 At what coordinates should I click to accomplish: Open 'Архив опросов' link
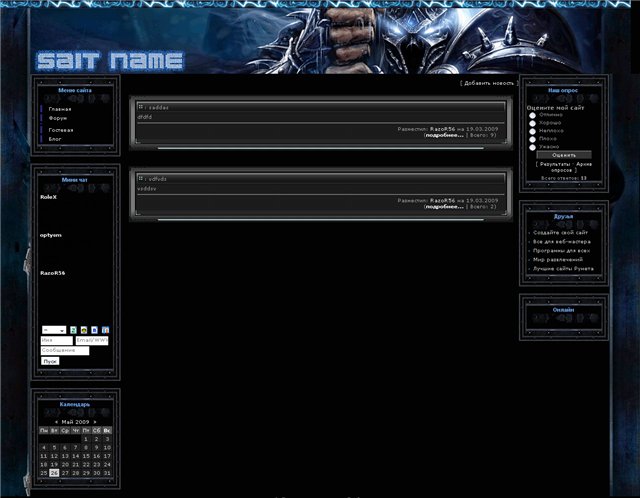573,167
